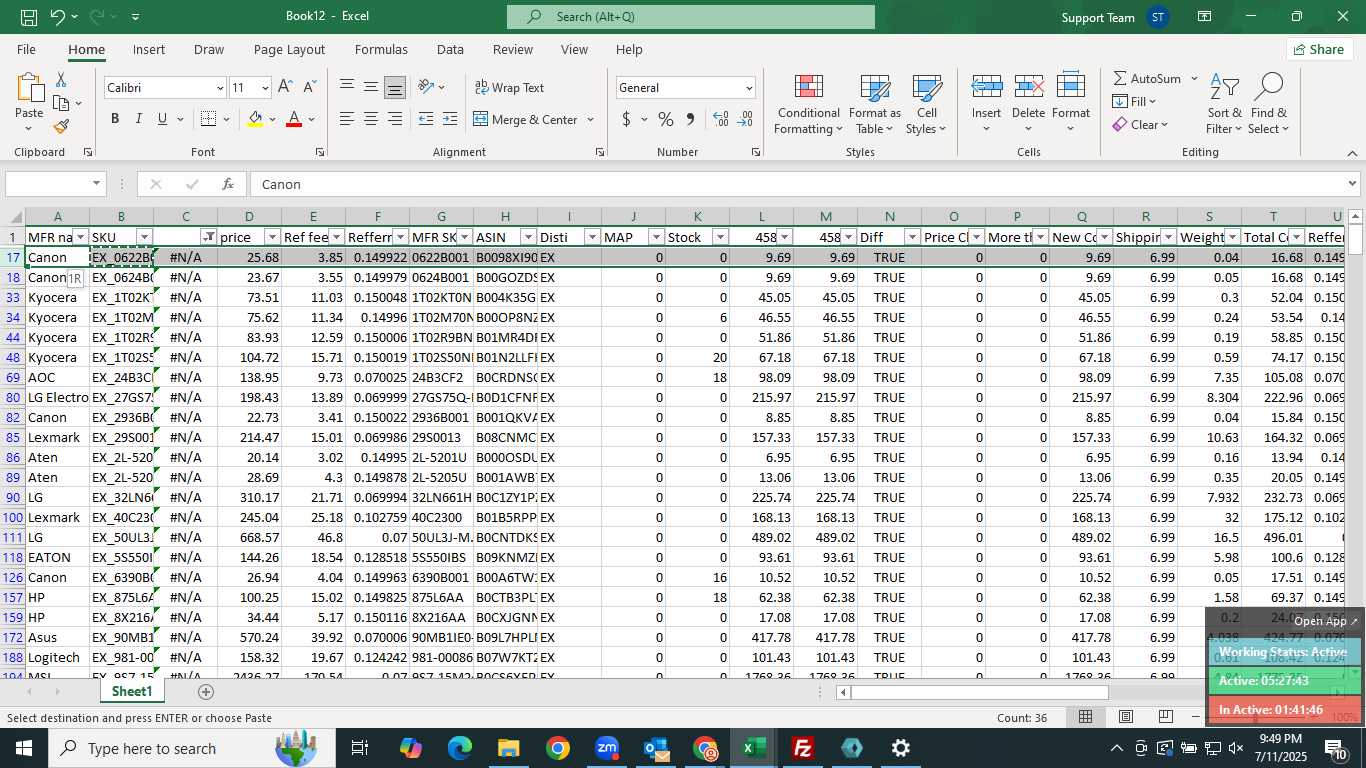Open Cell Styles gallery
Screen dimensions: 1366x768
[x=927, y=104]
